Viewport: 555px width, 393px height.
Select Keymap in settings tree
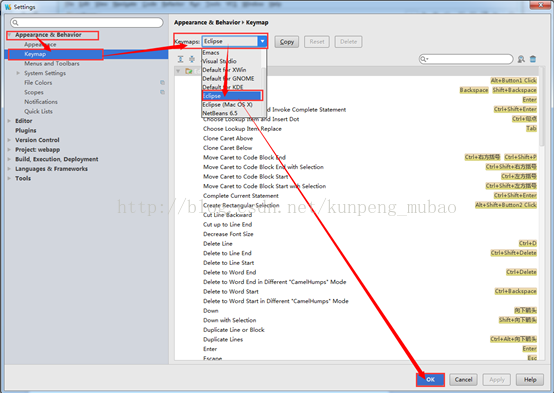click(35, 54)
